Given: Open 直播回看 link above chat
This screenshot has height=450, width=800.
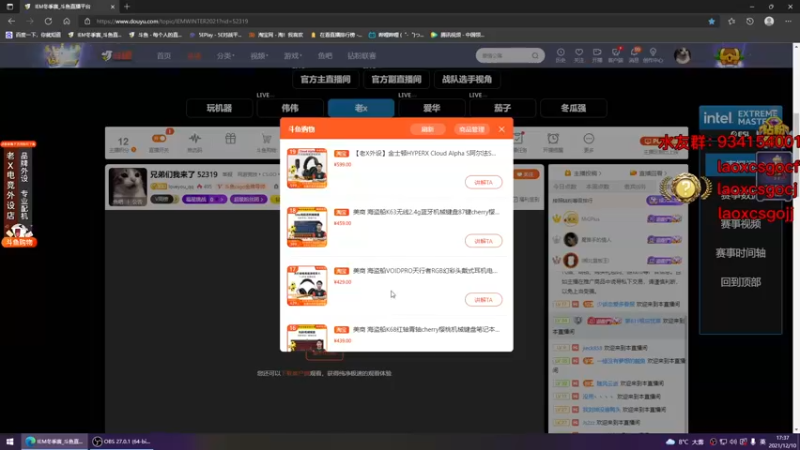Looking at the screenshot, I should tap(648, 173).
